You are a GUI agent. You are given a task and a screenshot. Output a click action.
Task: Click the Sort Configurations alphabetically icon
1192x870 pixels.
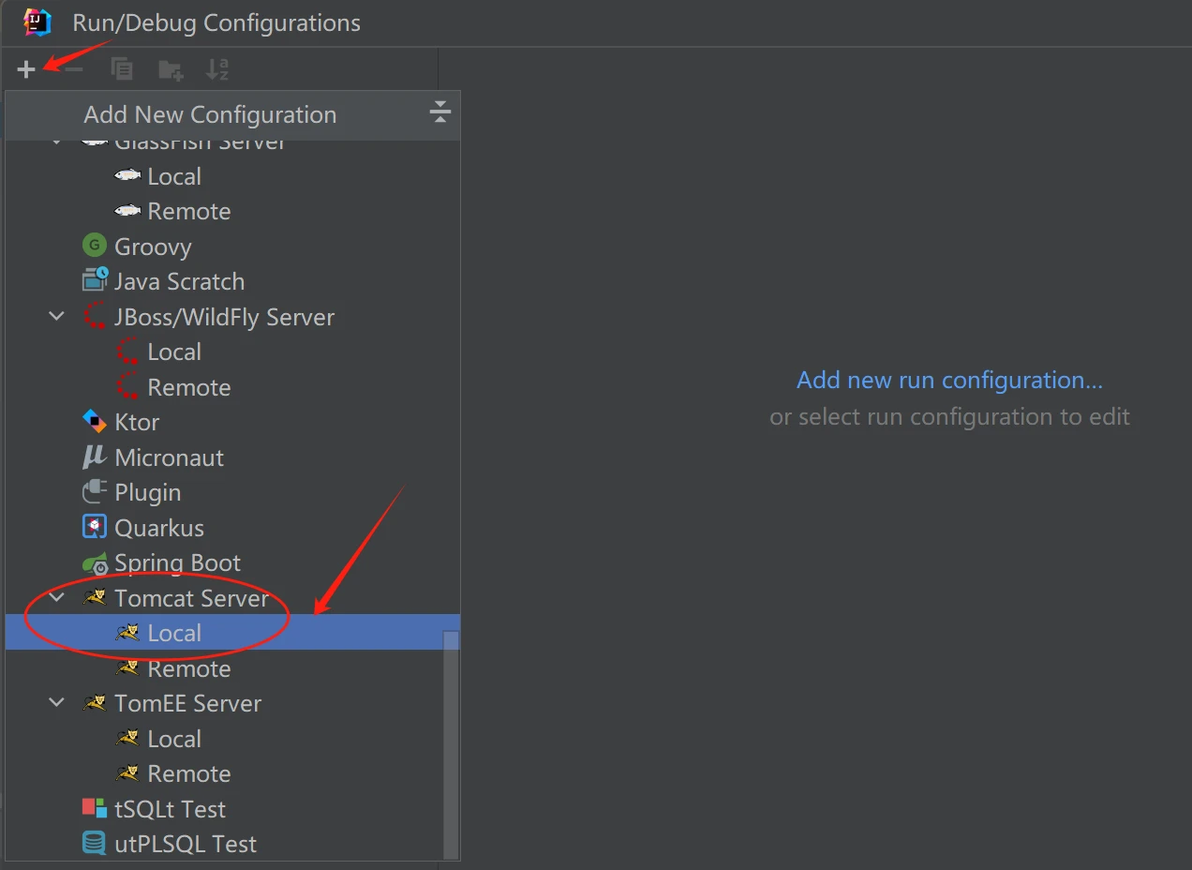point(217,69)
